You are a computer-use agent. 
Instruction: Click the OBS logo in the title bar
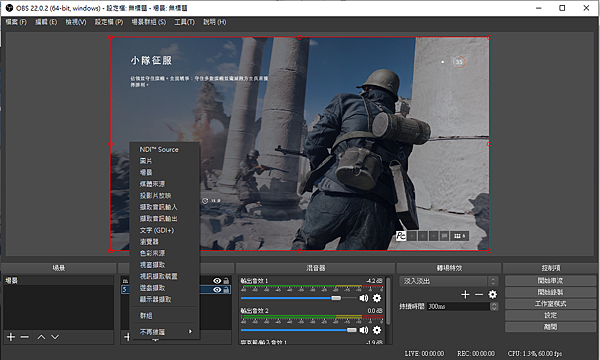[9, 8]
